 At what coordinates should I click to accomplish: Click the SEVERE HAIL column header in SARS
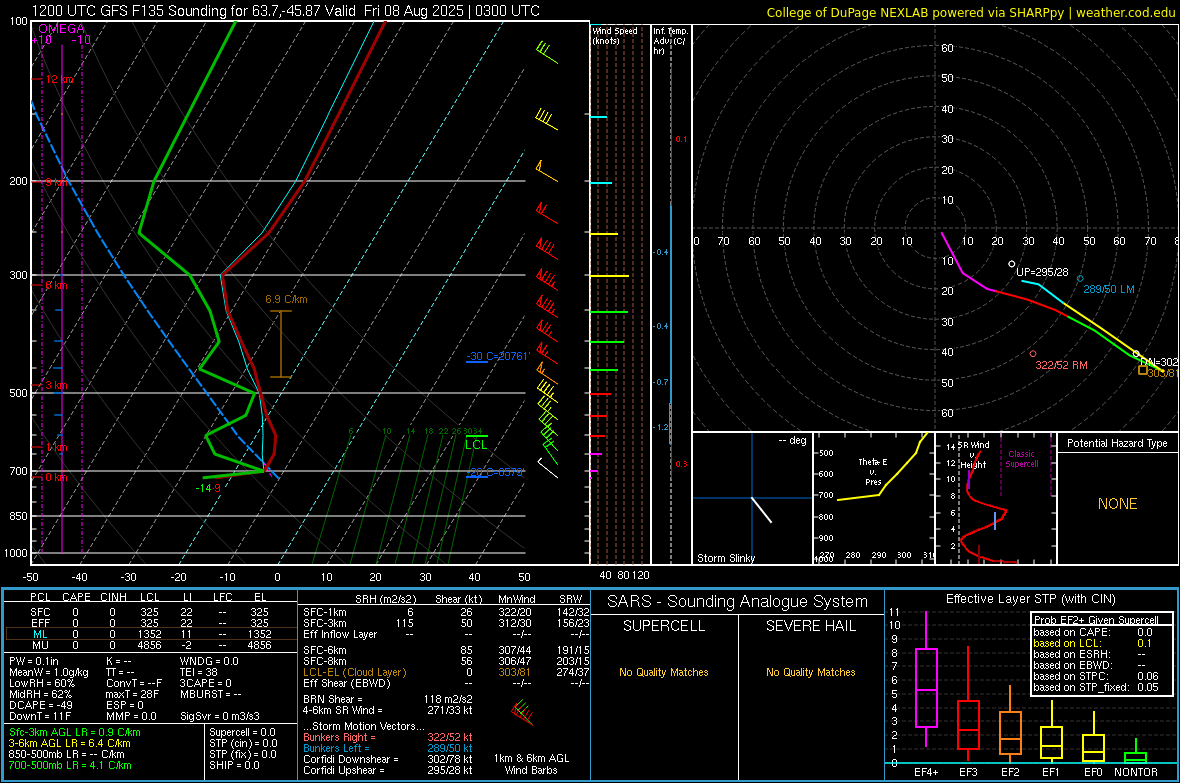point(810,626)
